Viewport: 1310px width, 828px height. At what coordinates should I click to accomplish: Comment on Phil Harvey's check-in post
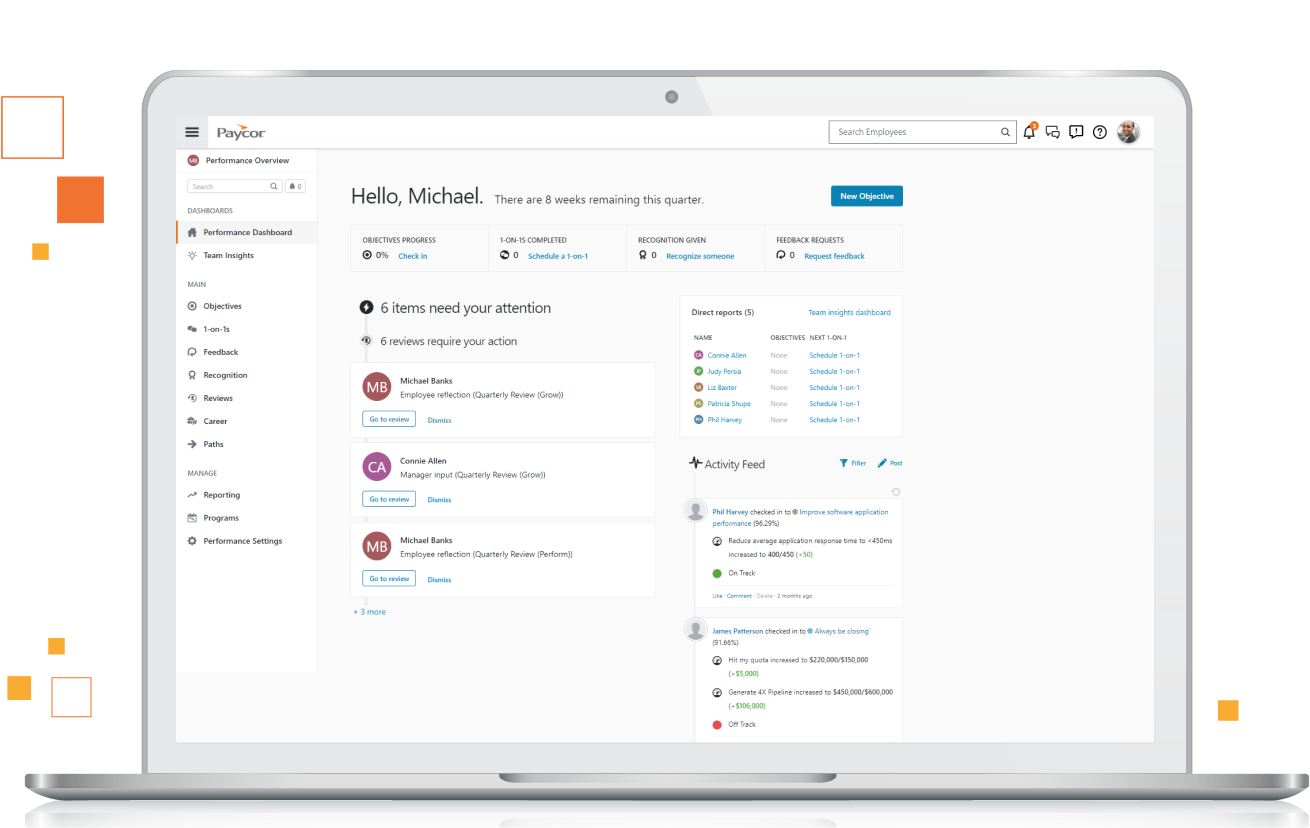tap(739, 596)
